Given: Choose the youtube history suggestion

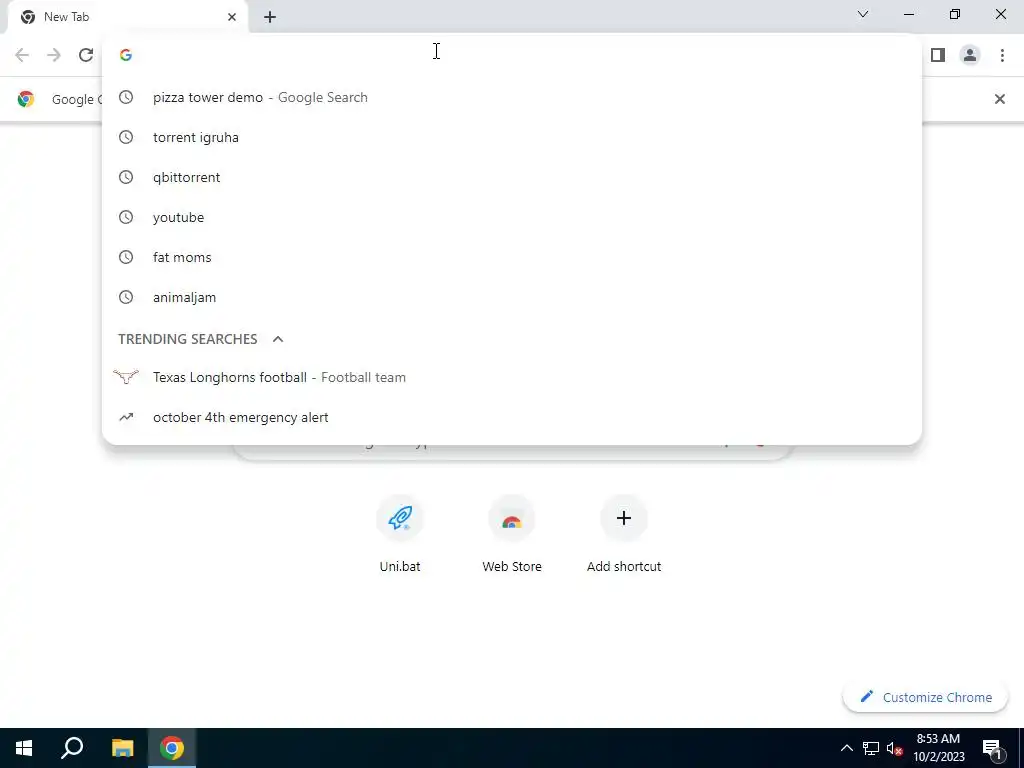Looking at the screenshot, I should 512,217.
